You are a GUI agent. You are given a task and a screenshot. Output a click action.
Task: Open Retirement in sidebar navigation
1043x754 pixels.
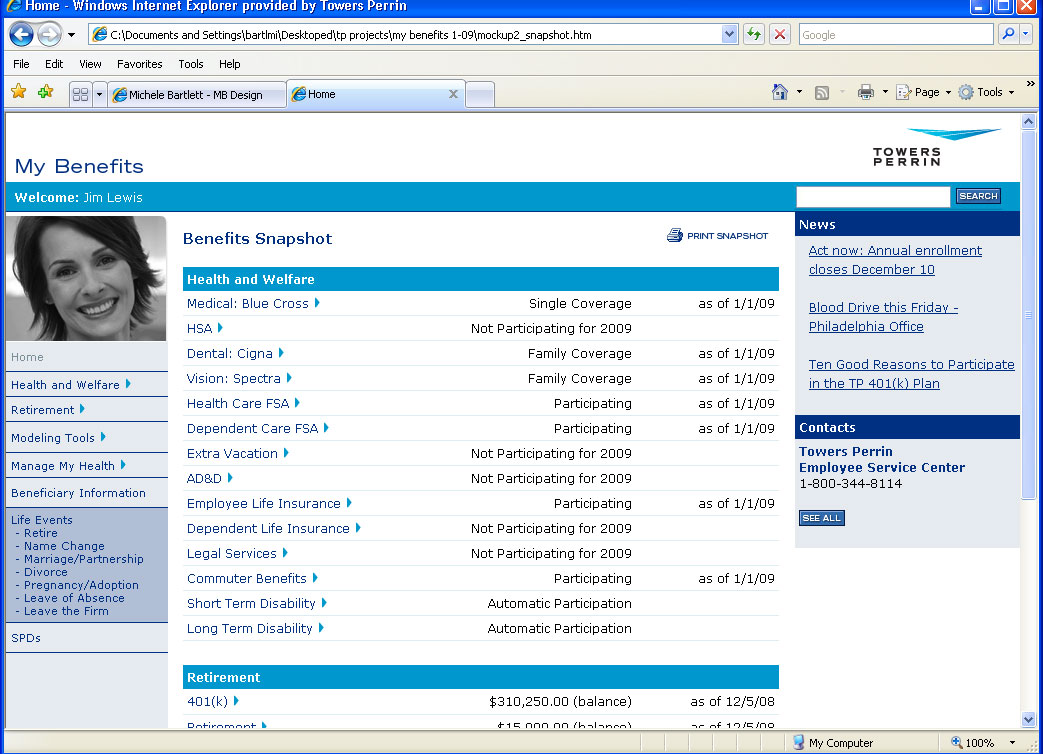click(43, 410)
